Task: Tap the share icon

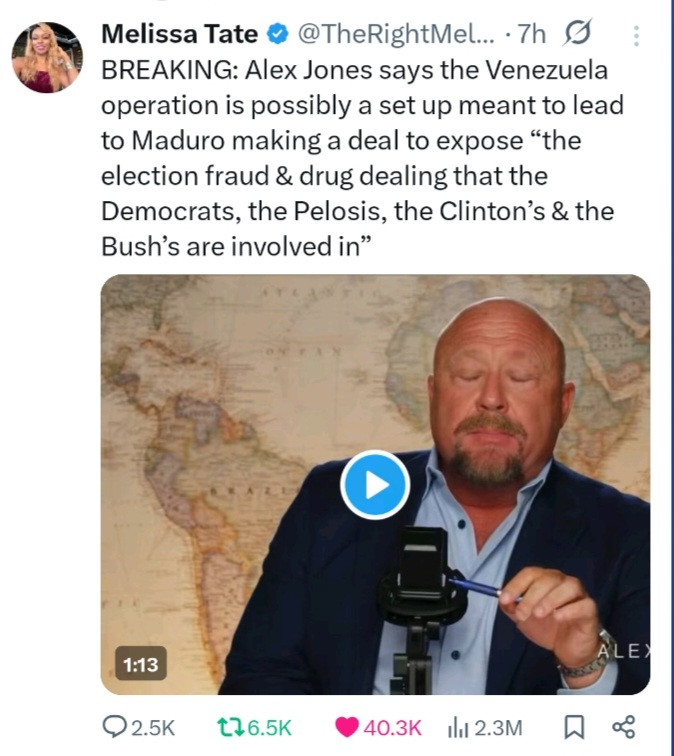Action: point(622,727)
